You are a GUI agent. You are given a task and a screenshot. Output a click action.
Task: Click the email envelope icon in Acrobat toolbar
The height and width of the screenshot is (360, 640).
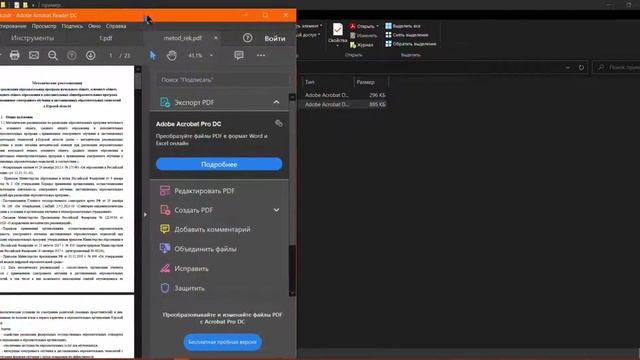pos(34,55)
